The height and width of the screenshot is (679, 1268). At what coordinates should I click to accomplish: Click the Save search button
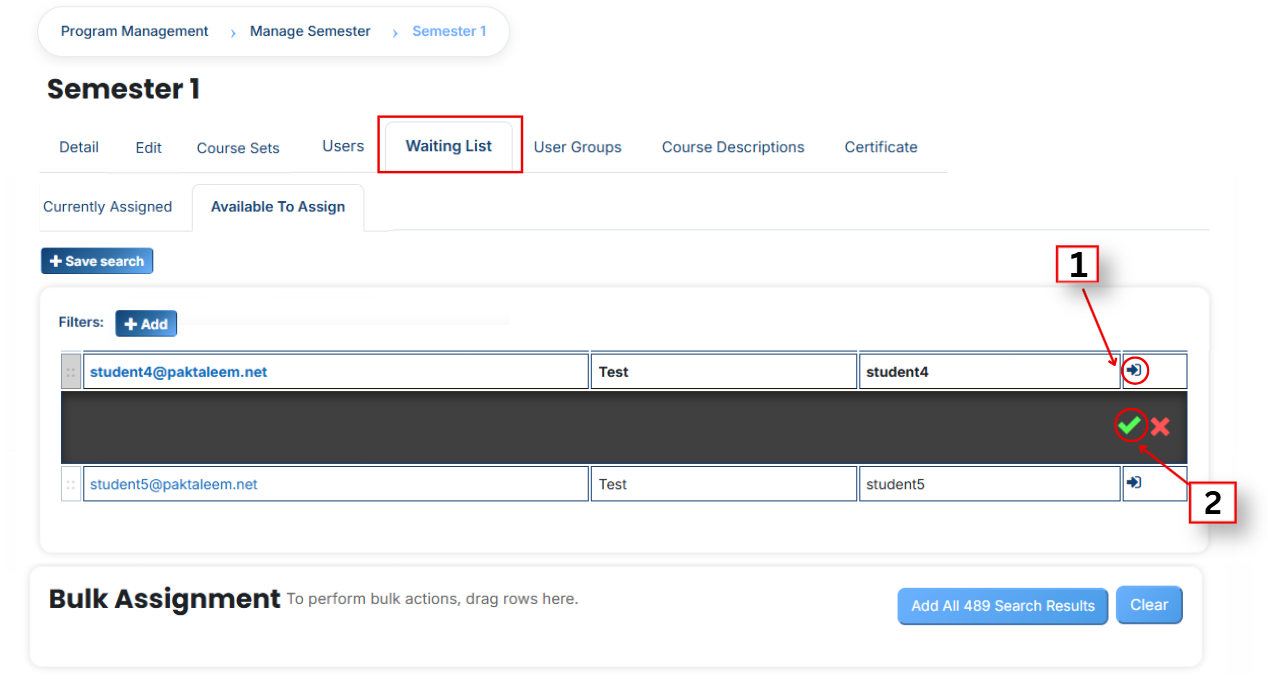(x=97, y=261)
